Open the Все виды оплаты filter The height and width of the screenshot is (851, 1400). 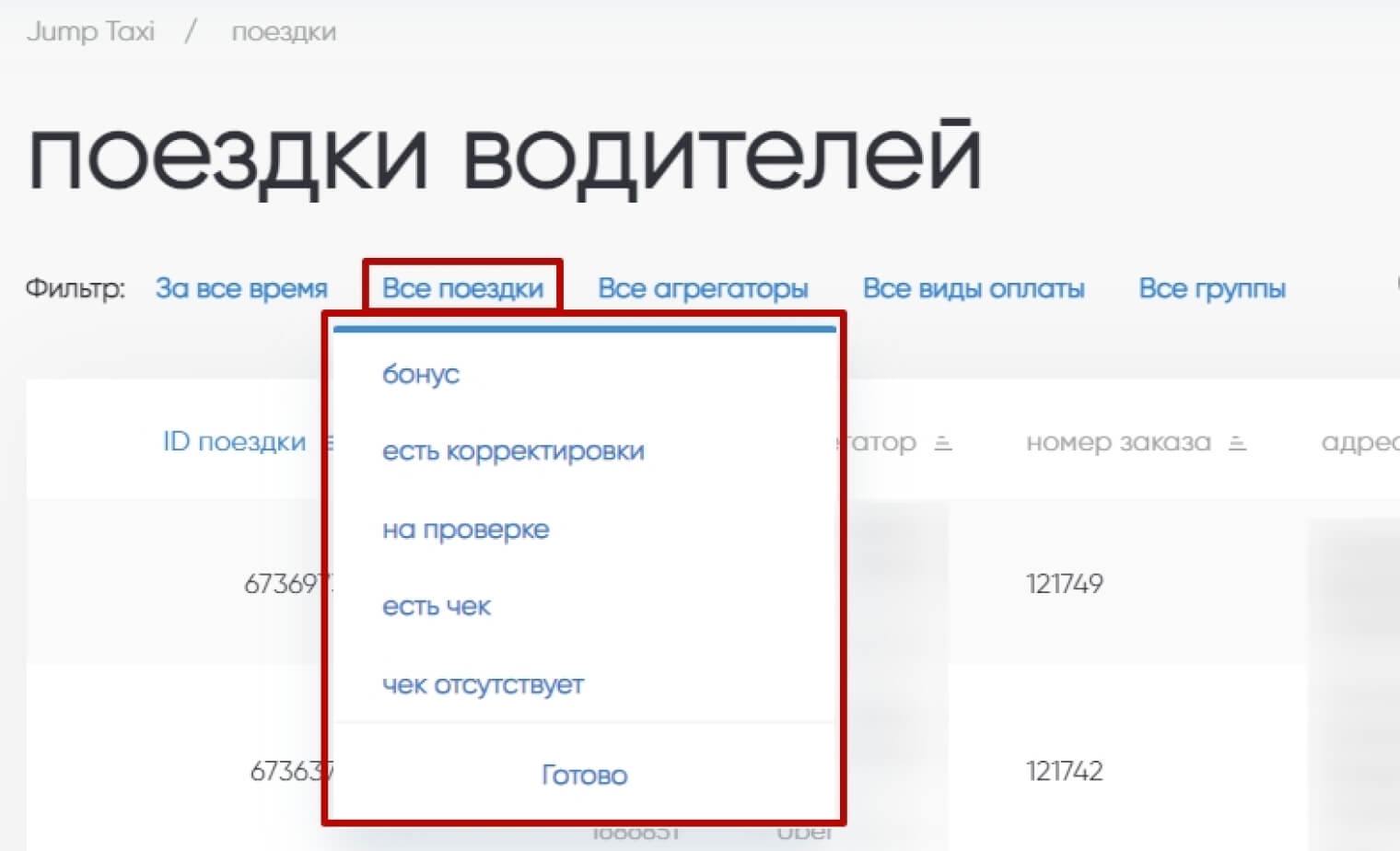[973, 288]
